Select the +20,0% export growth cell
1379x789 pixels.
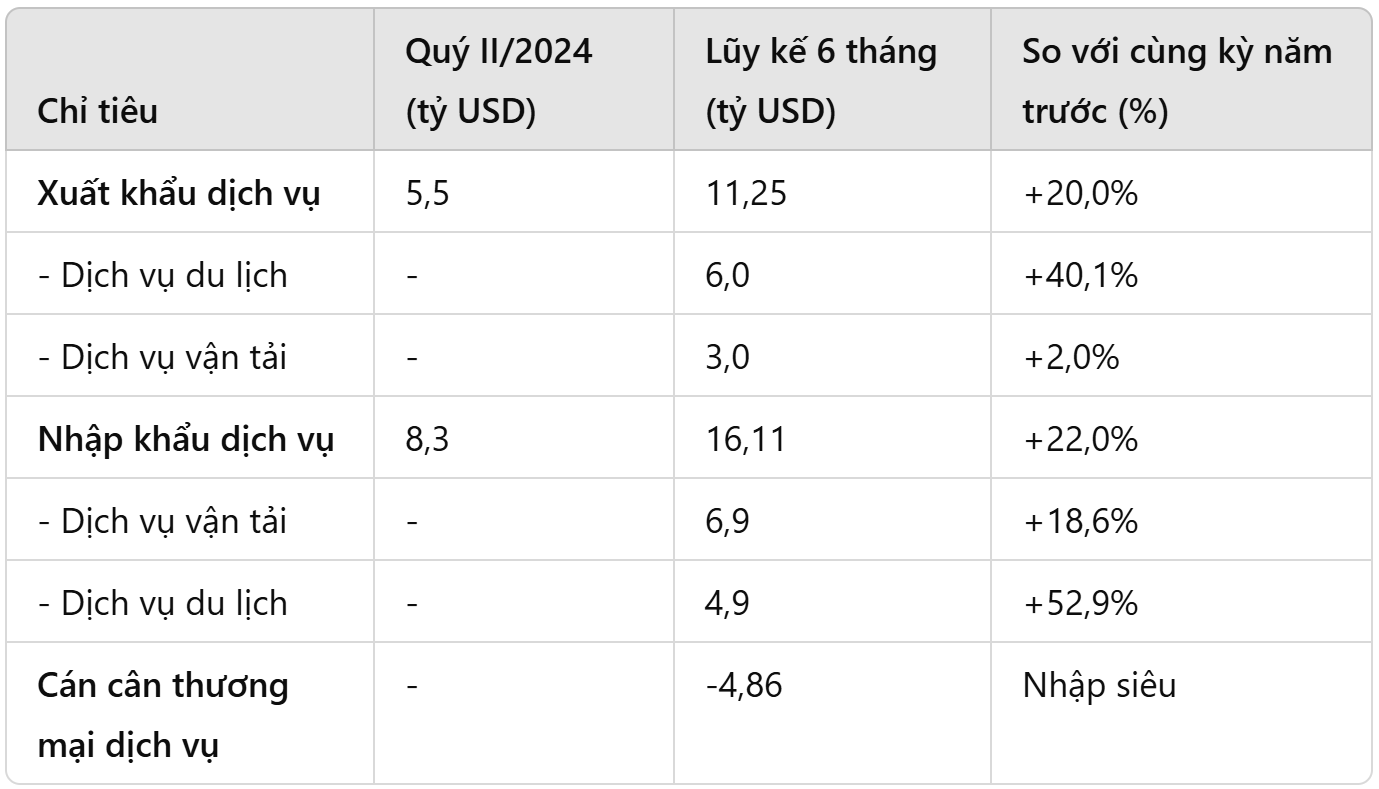1080,193
